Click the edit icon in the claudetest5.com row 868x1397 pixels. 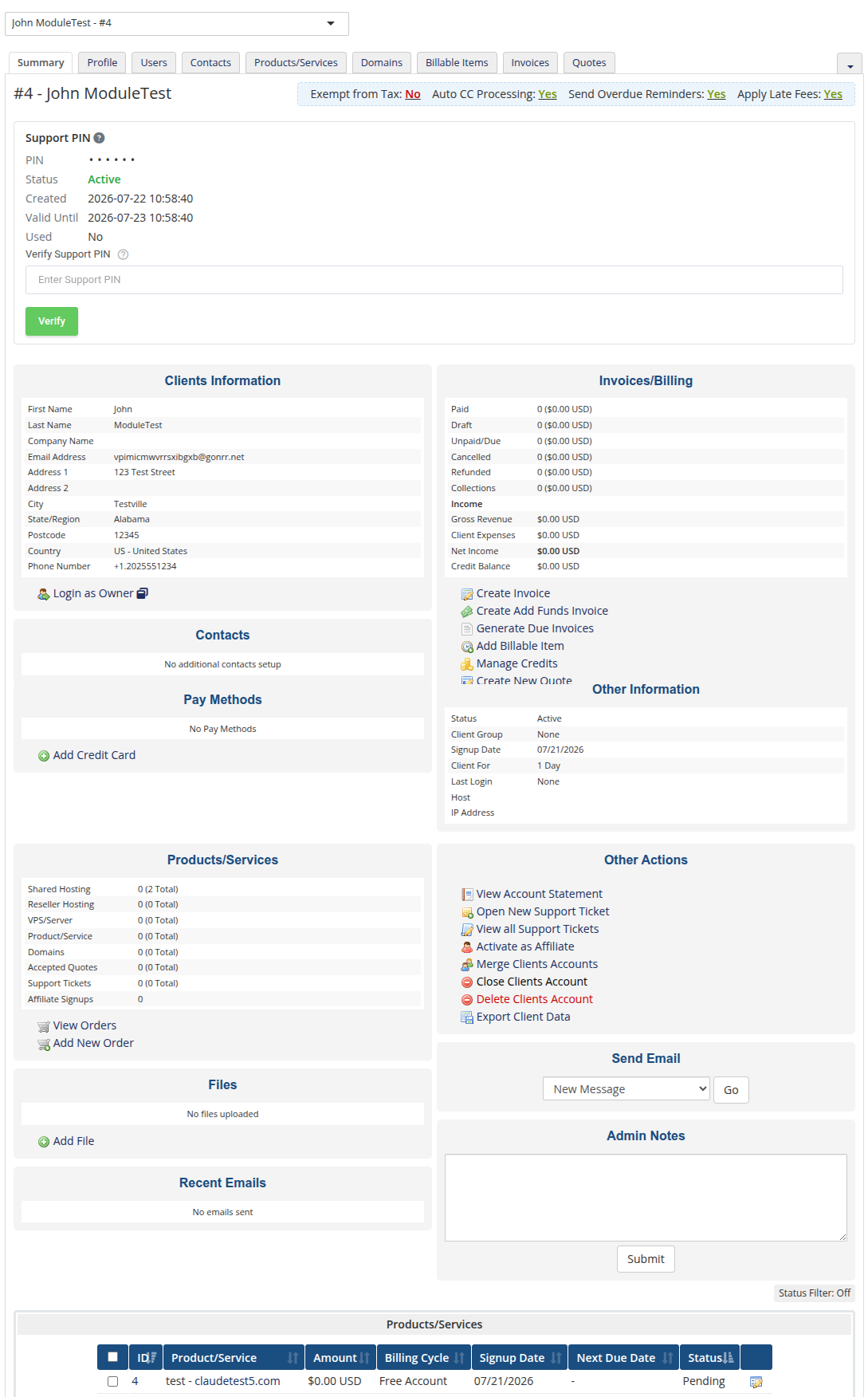pyautogui.click(x=756, y=1382)
